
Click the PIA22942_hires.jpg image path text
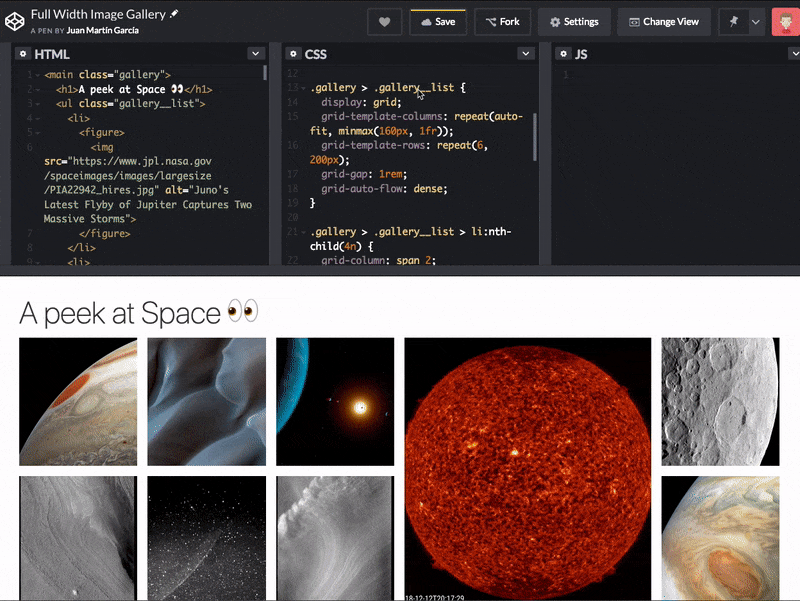pos(102,190)
